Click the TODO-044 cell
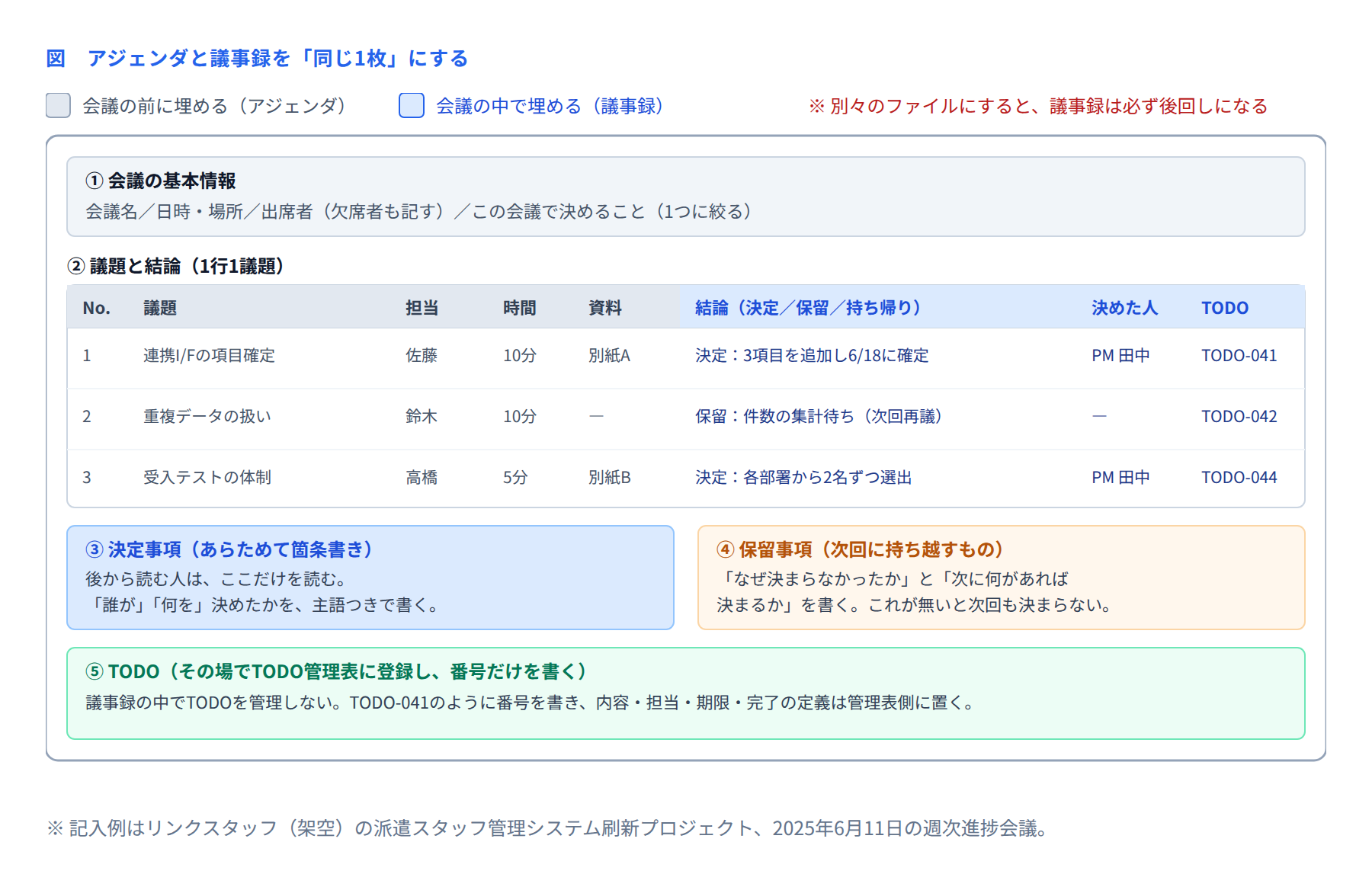Screen dimensions: 1372x890 point(1239,477)
